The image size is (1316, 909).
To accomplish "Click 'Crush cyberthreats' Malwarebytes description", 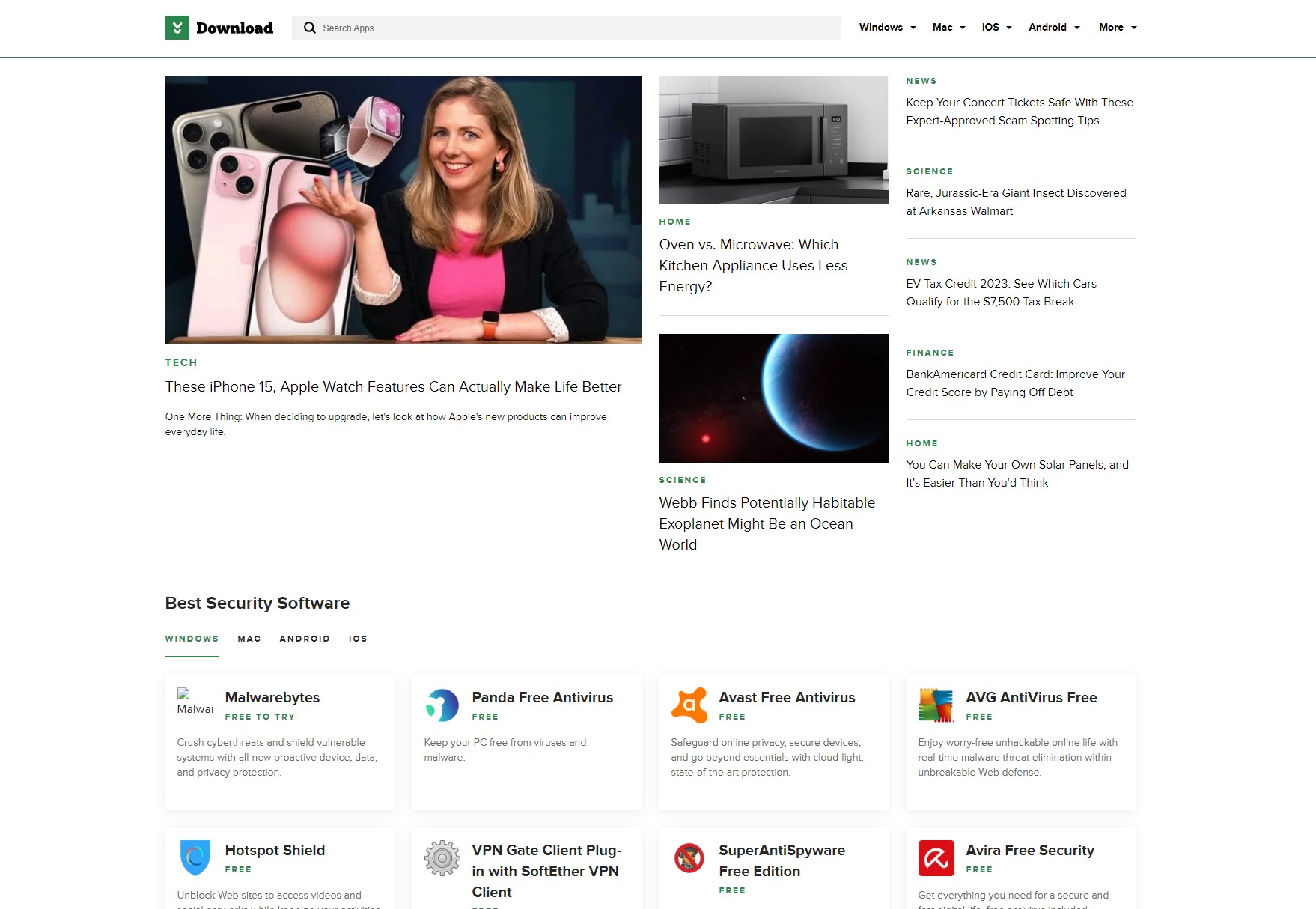I will click(x=278, y=757).
